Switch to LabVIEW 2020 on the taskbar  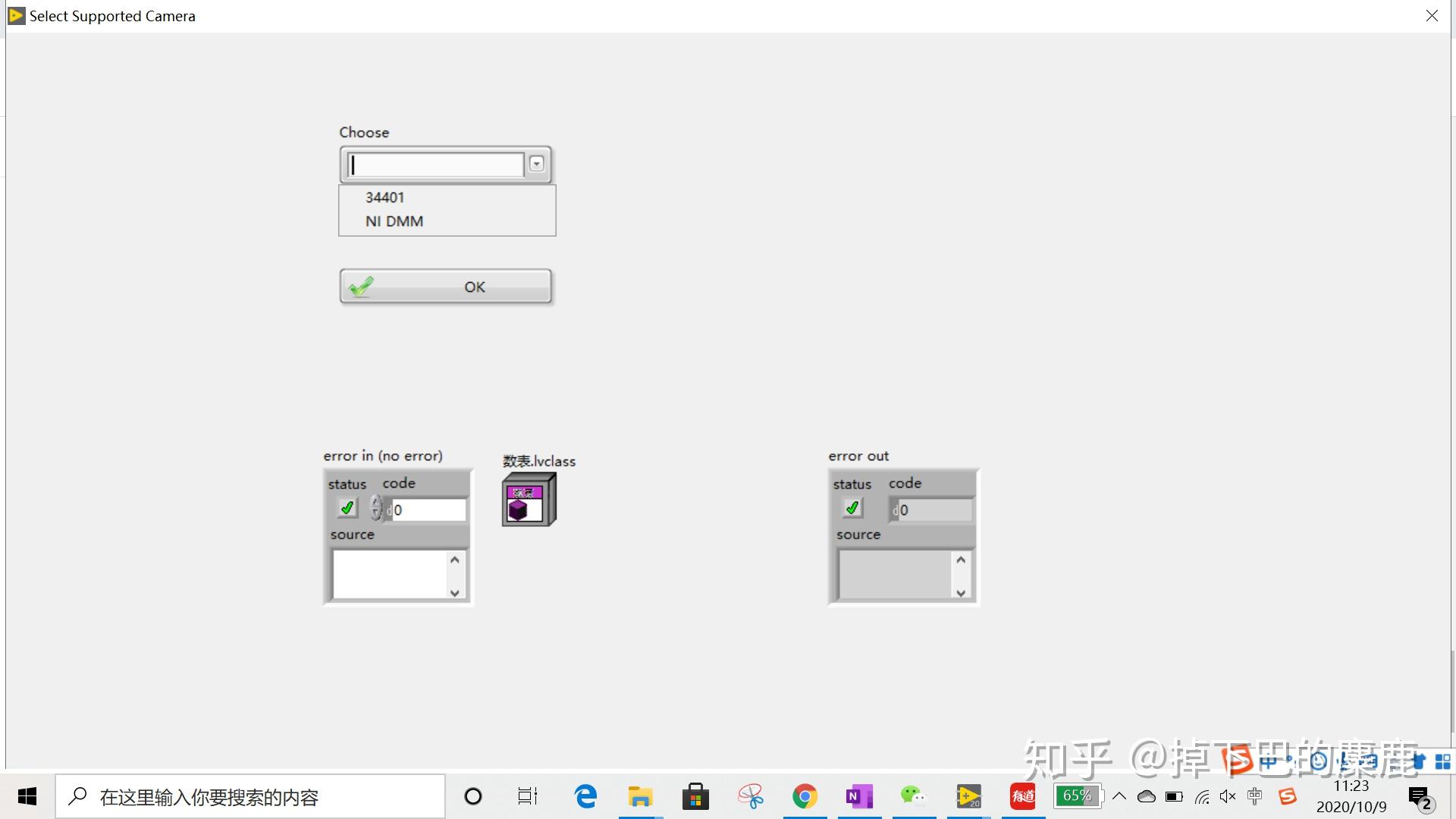pos(968,796)
